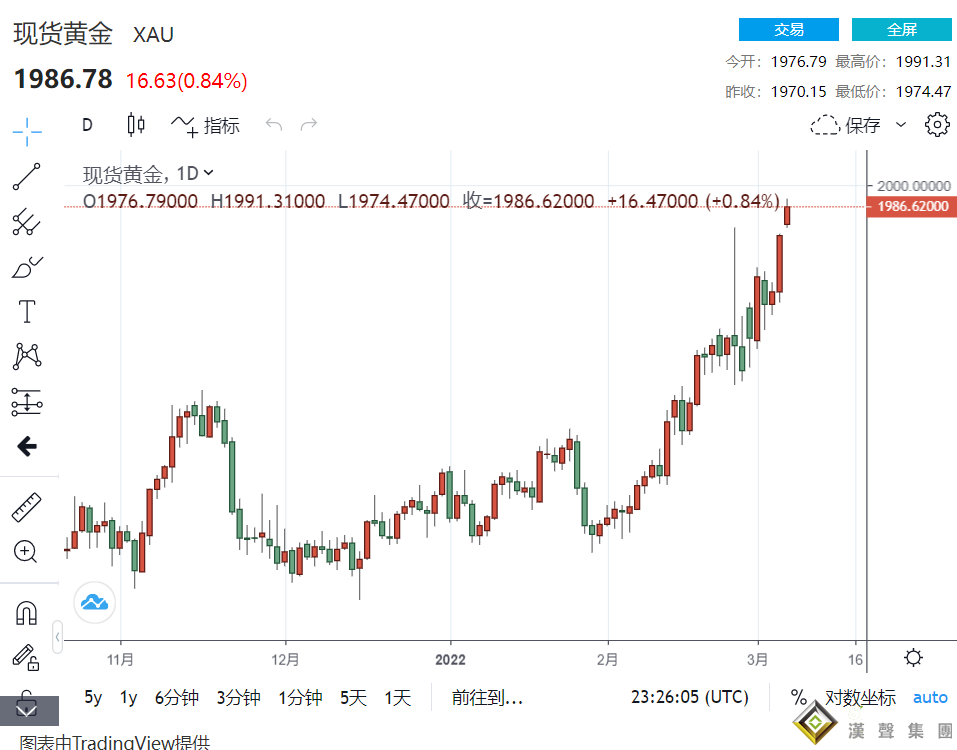Switch to the 1天 timeframe

pos(397,698)
